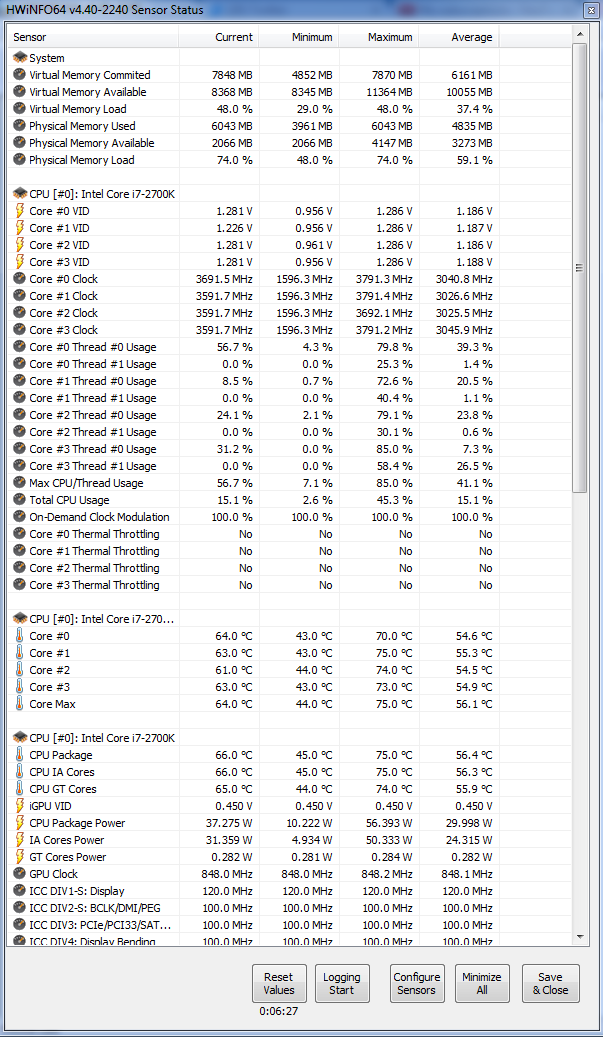Screen dimensions: 603x1037
Task: Click the thermometer icon beside CPU Package
Action: click(19, 755)
